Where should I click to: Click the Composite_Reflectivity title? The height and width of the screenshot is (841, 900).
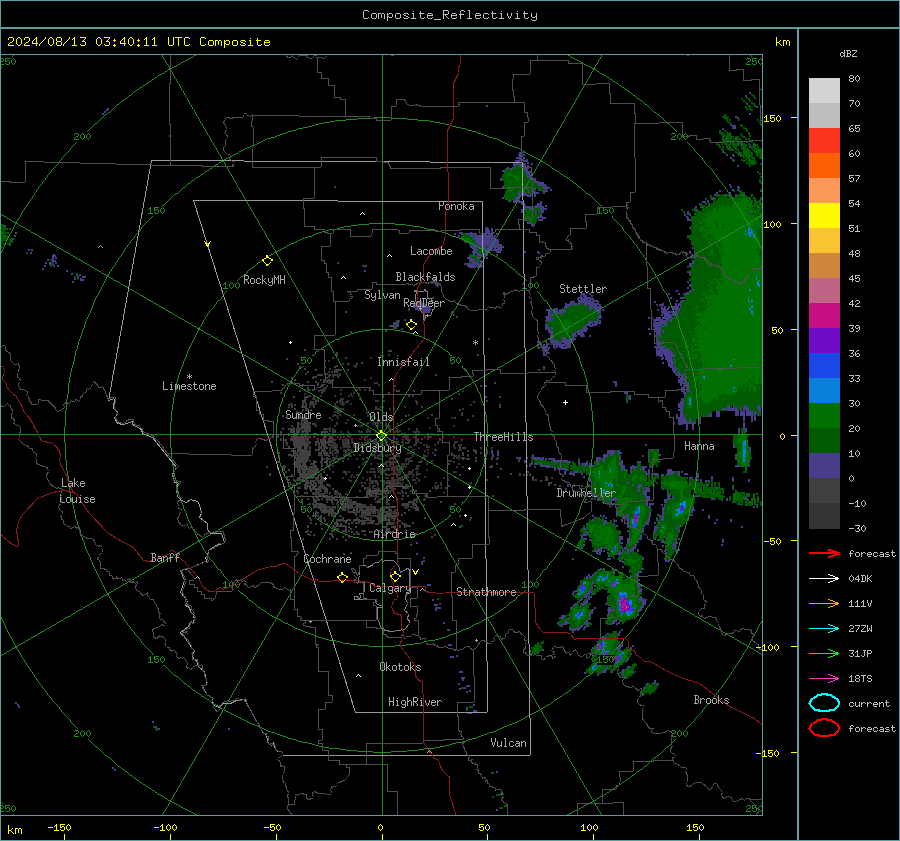point(449,15)
